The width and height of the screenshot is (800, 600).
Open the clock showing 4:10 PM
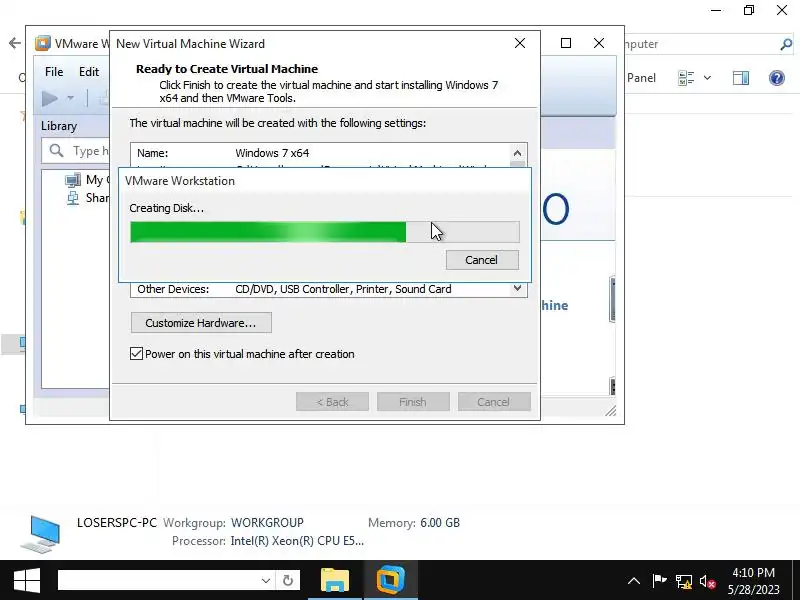(754, 581)
